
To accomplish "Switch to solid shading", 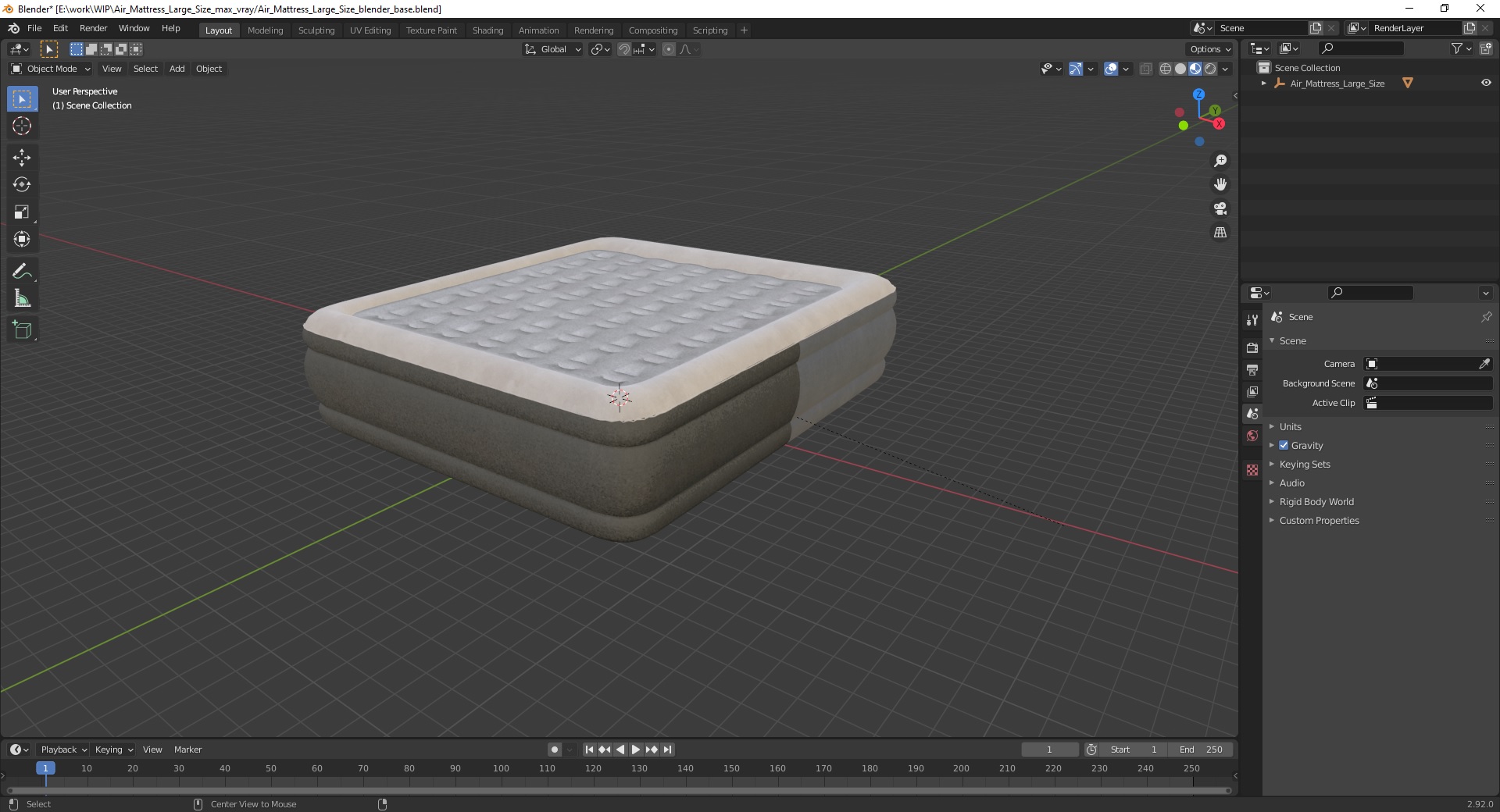I will [x=1180, y=69].
